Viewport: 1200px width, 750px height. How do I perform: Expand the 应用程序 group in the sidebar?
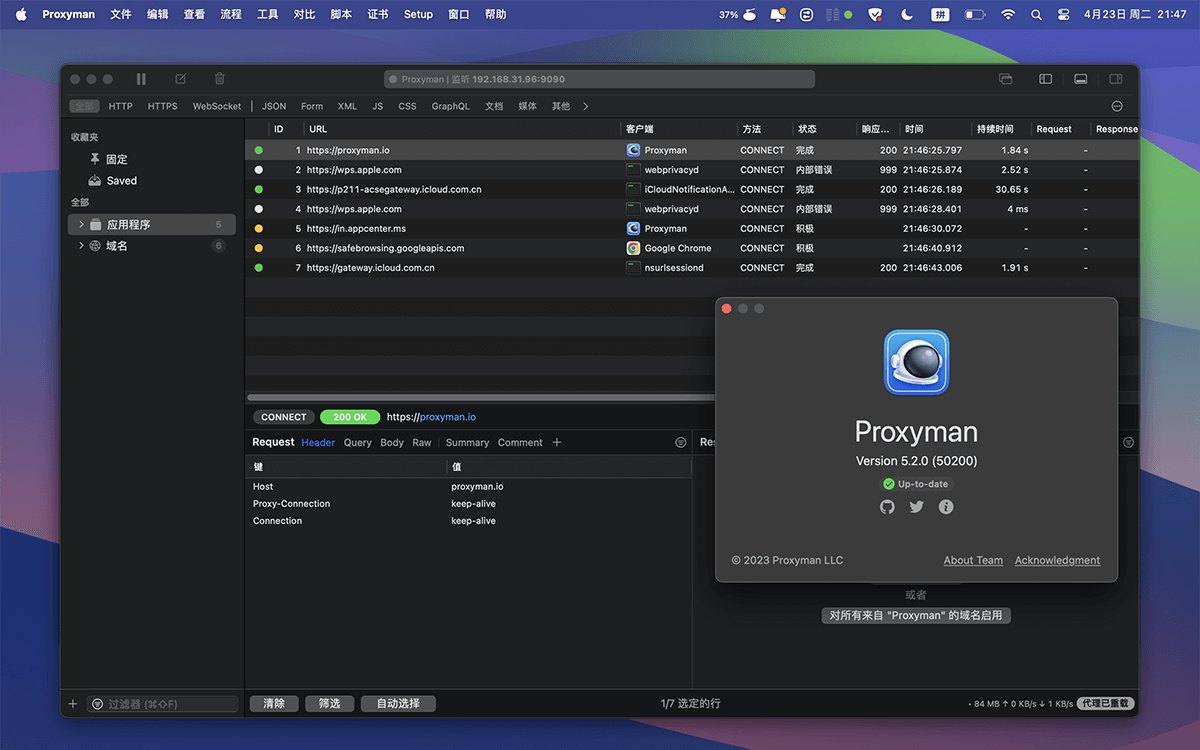pyautogui.click(x=81, y=224)
